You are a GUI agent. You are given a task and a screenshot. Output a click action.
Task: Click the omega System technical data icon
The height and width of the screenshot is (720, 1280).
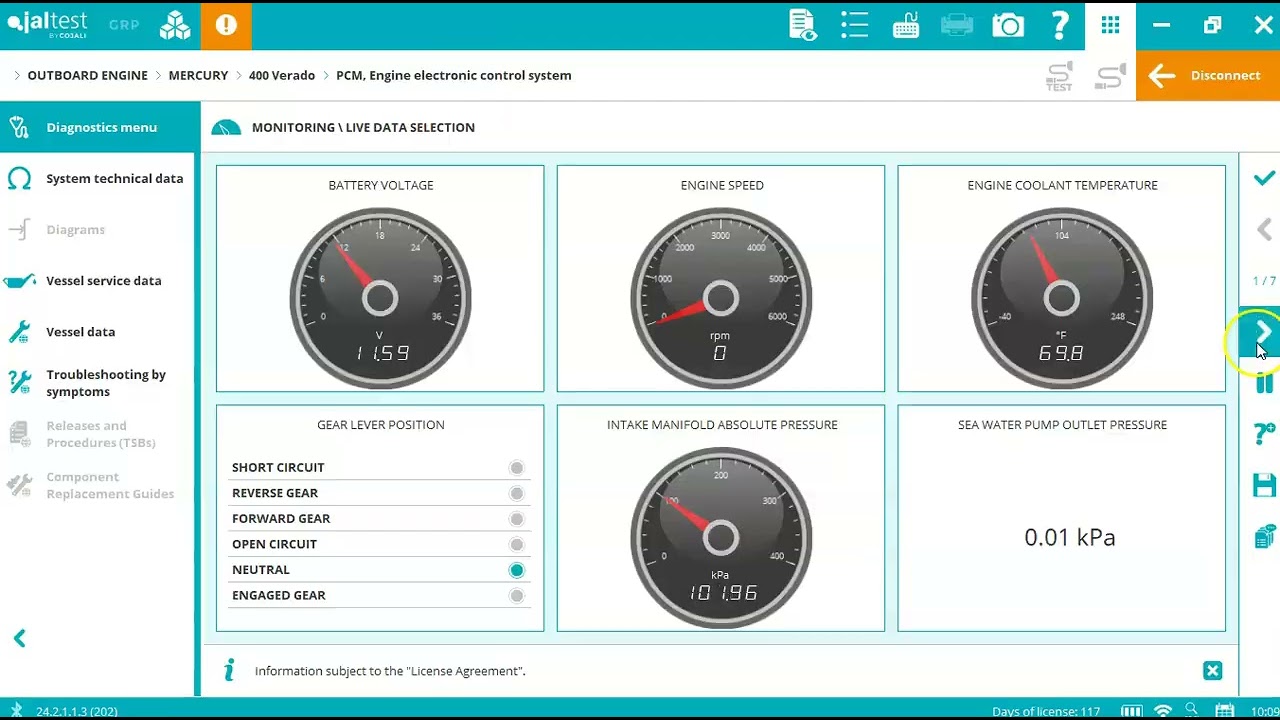pyautogui.click(x=19, y=178)
